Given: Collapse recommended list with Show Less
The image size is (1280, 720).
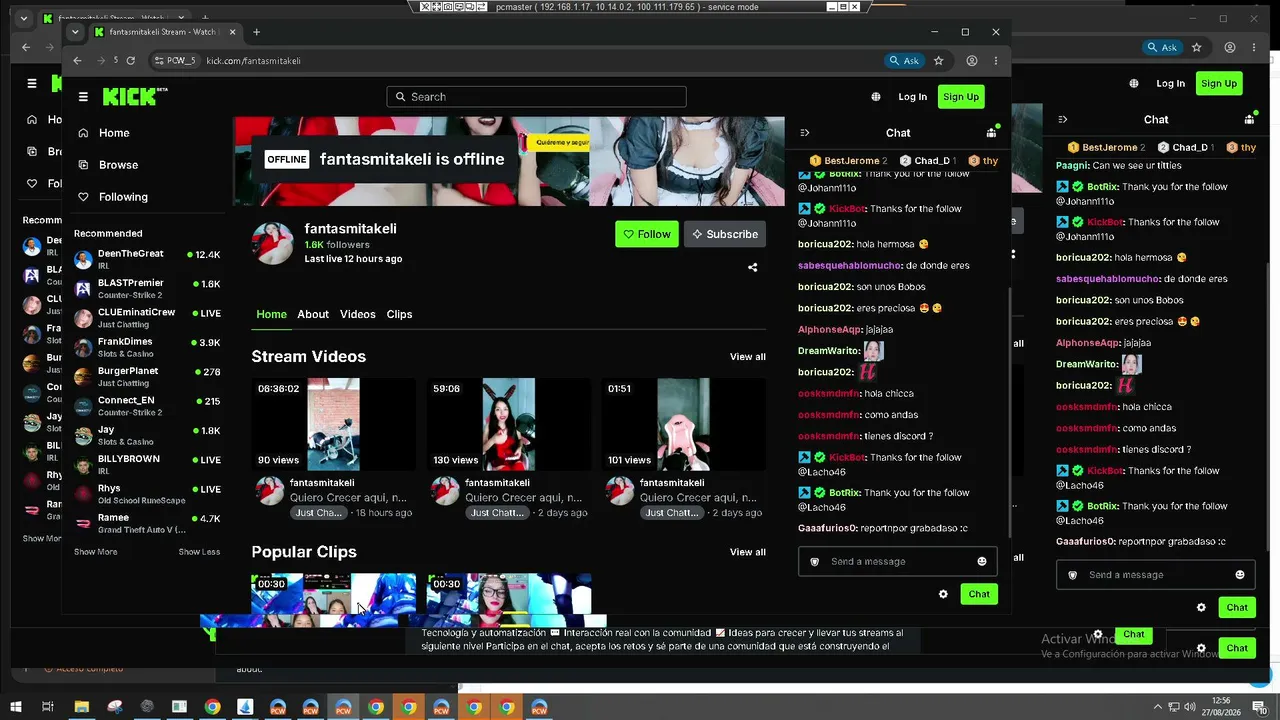Looking at the screenshot, I should 199,552.
